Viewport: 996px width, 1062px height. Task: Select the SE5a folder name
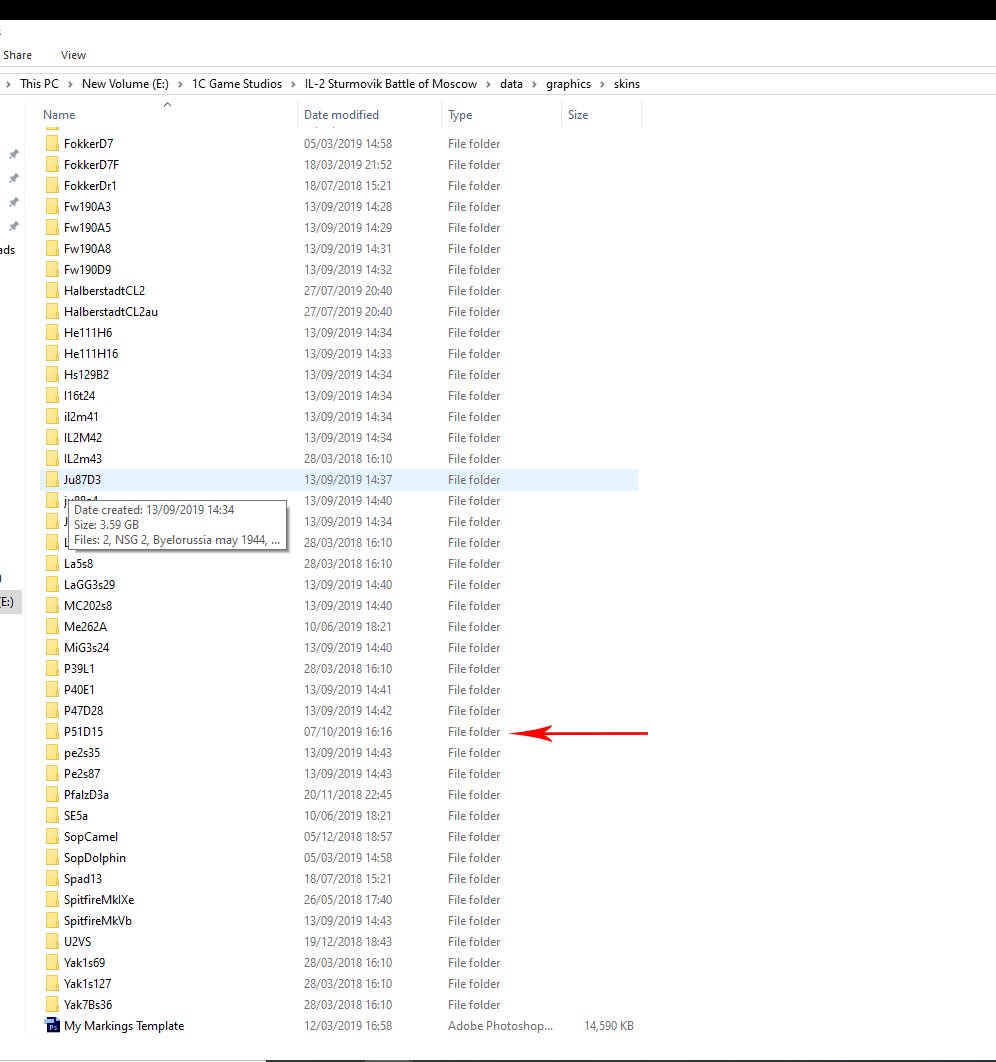tap(76, 815)
